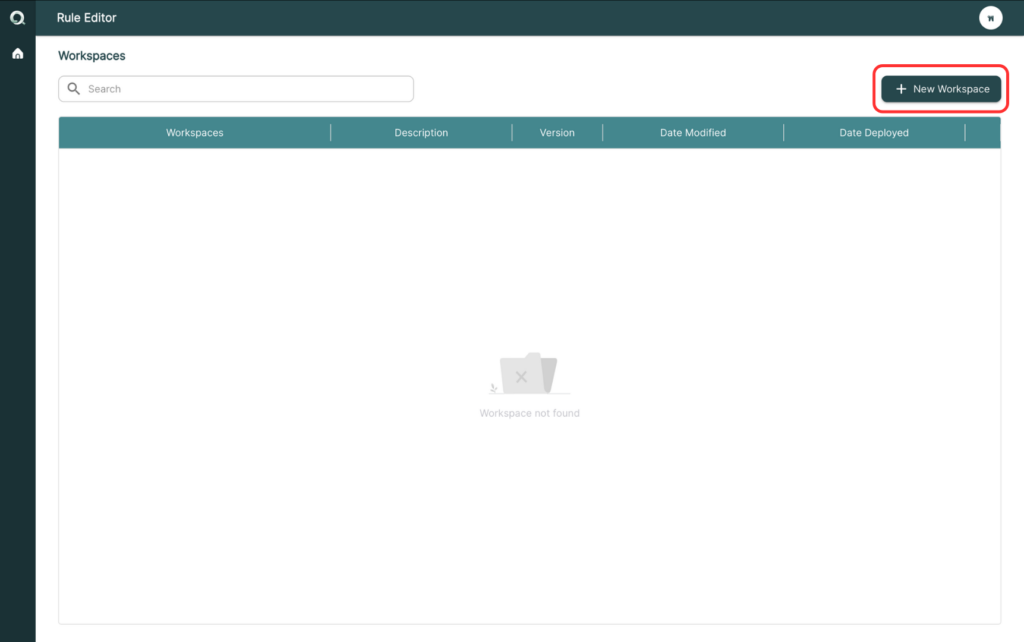
Task: Click divider between Description and Version
Action: [x=512, y=133]
